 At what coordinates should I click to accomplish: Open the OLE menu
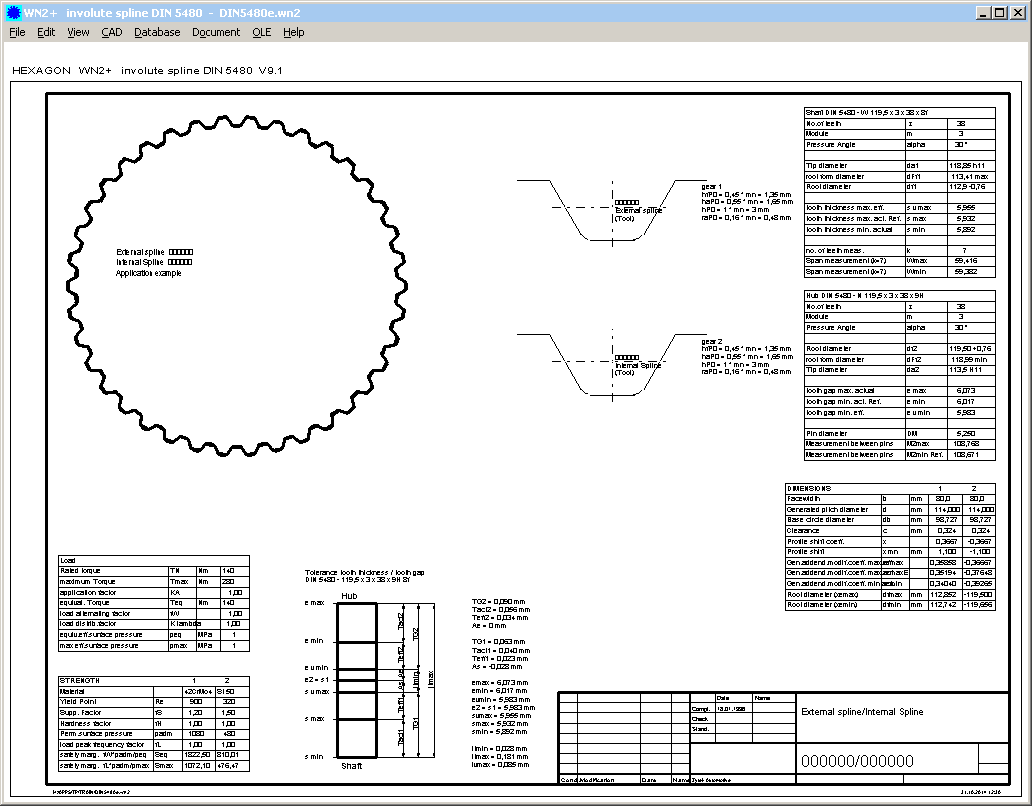(261, 32)
